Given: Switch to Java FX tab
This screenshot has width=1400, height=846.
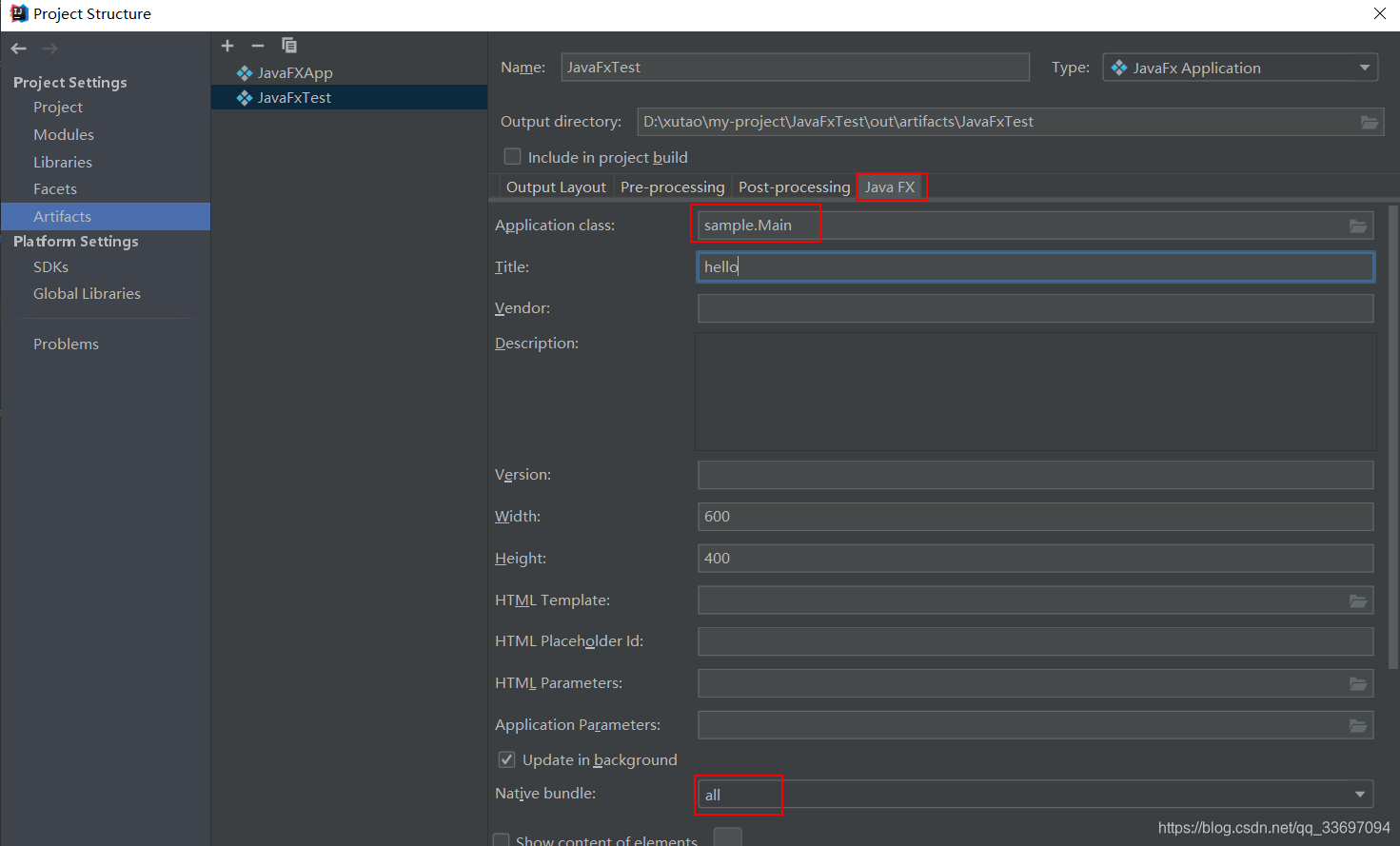Looking at the screenshot, I should (890, 187).
